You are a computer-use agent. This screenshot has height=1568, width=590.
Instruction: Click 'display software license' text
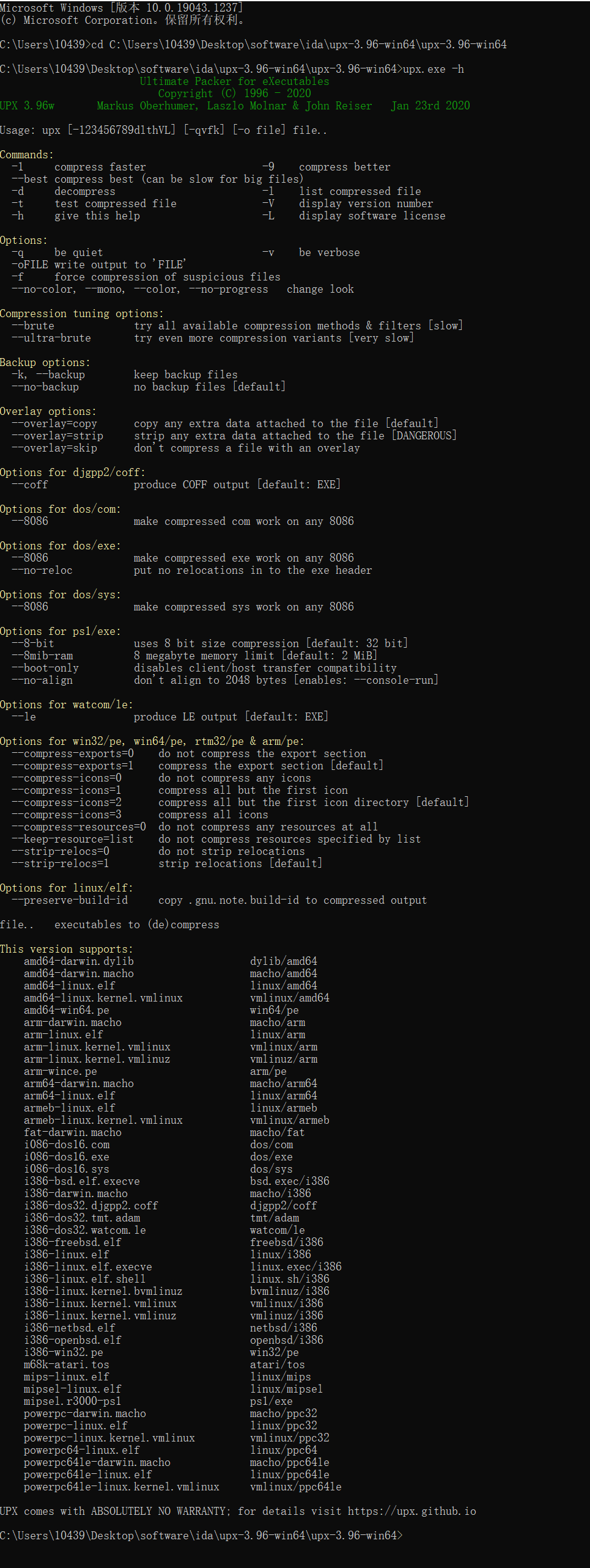tap(372, 216)
